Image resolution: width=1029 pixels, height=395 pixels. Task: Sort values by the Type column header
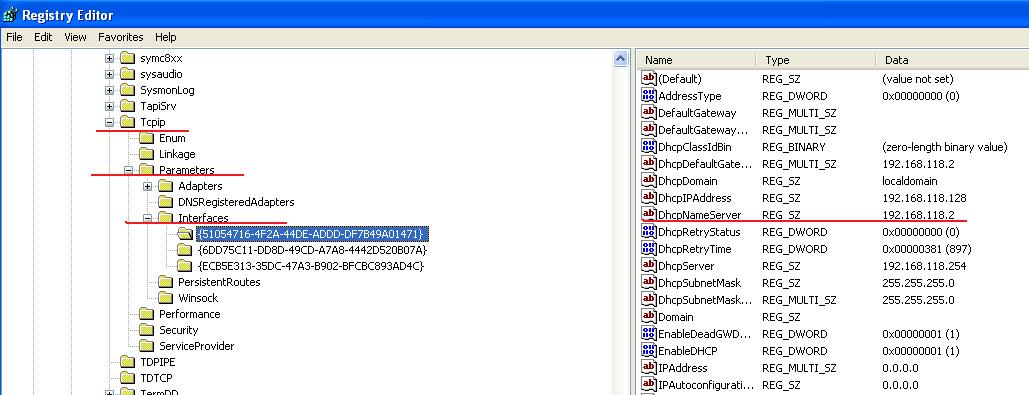click(x=816, y=60)
